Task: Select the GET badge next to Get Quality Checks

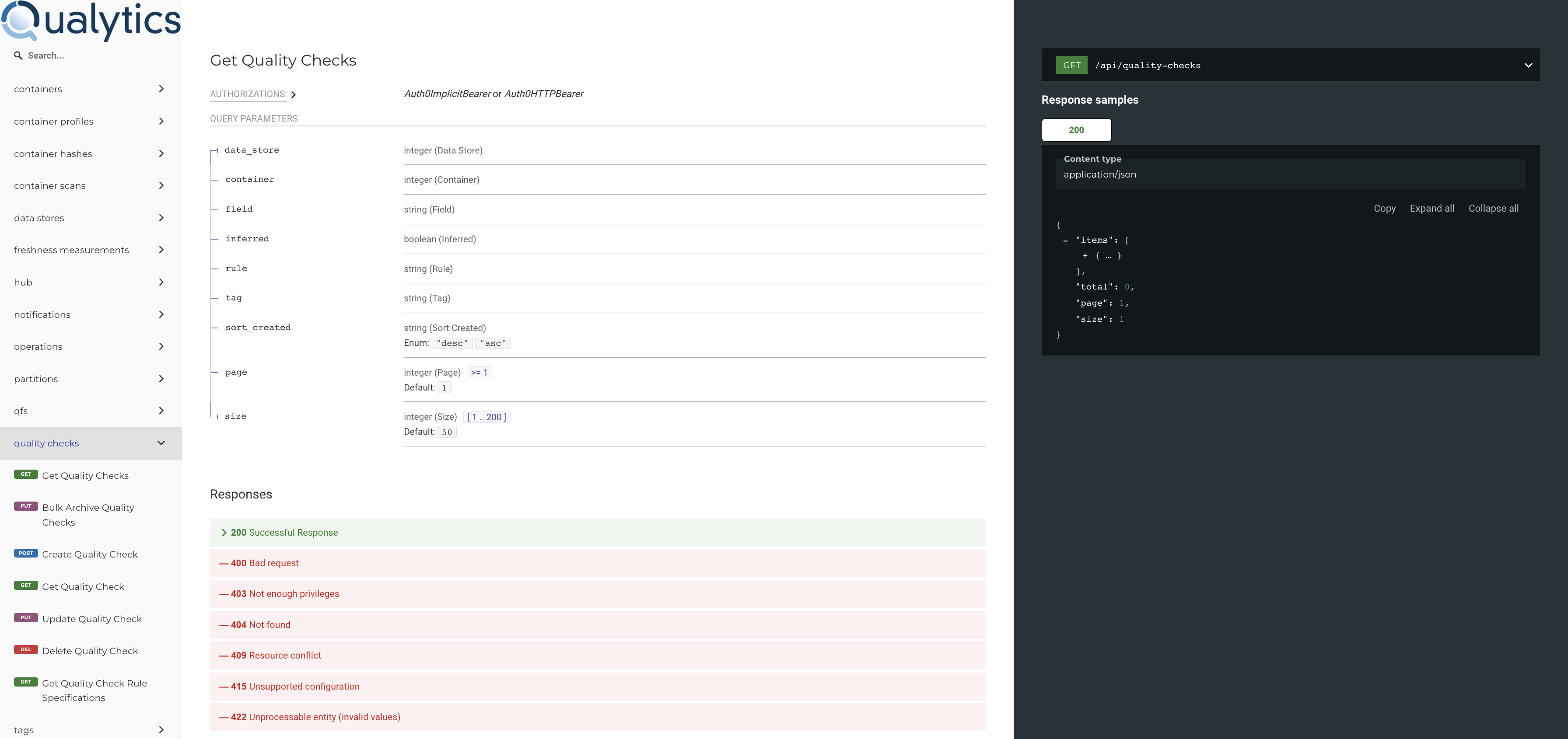Action: [25, 474]
